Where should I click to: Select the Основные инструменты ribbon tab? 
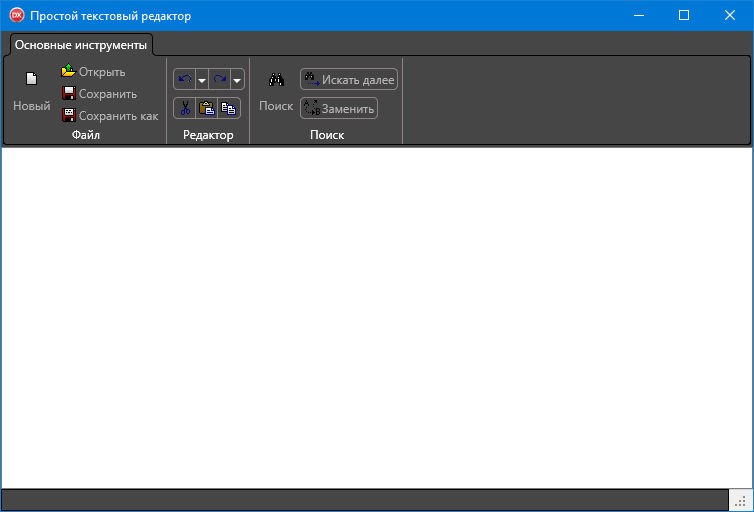81,45
